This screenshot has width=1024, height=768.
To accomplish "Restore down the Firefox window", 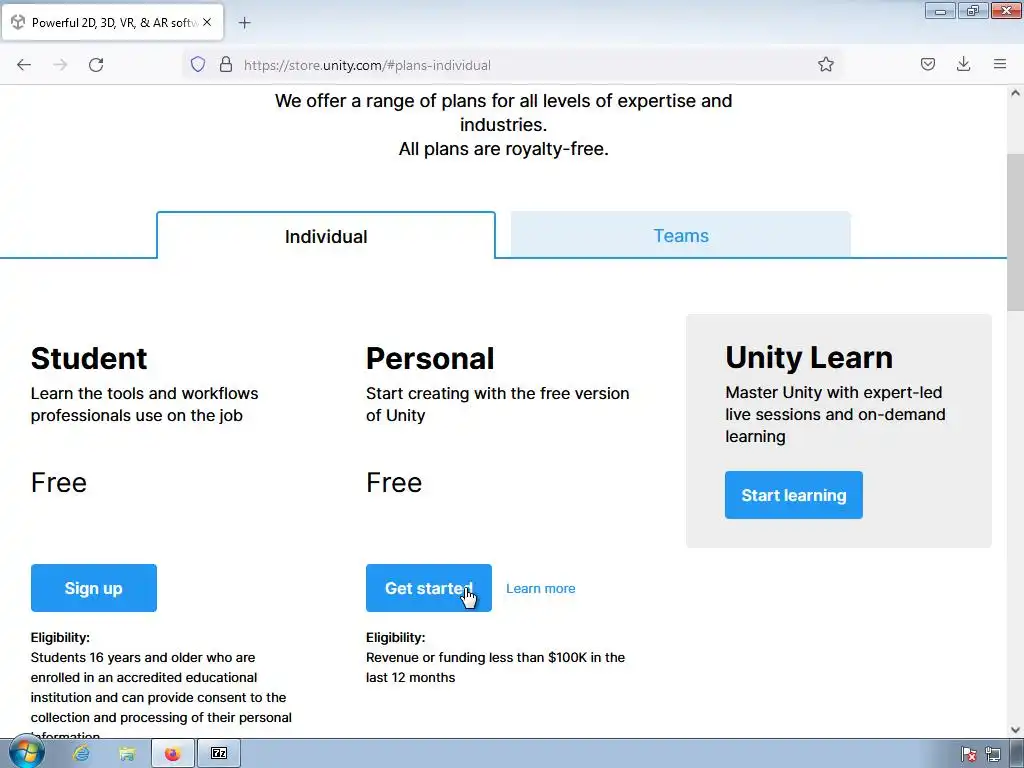I will coord(973,10).
